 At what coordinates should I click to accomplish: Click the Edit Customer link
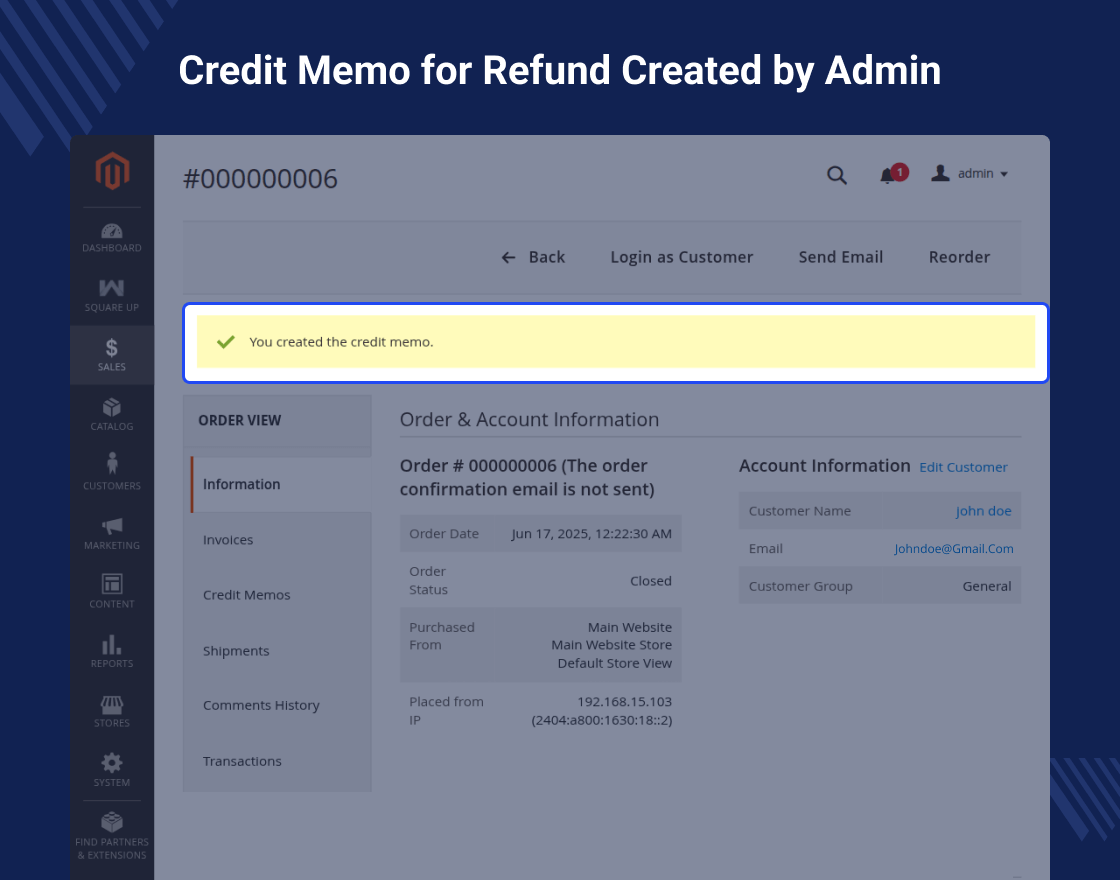point(963,467)
